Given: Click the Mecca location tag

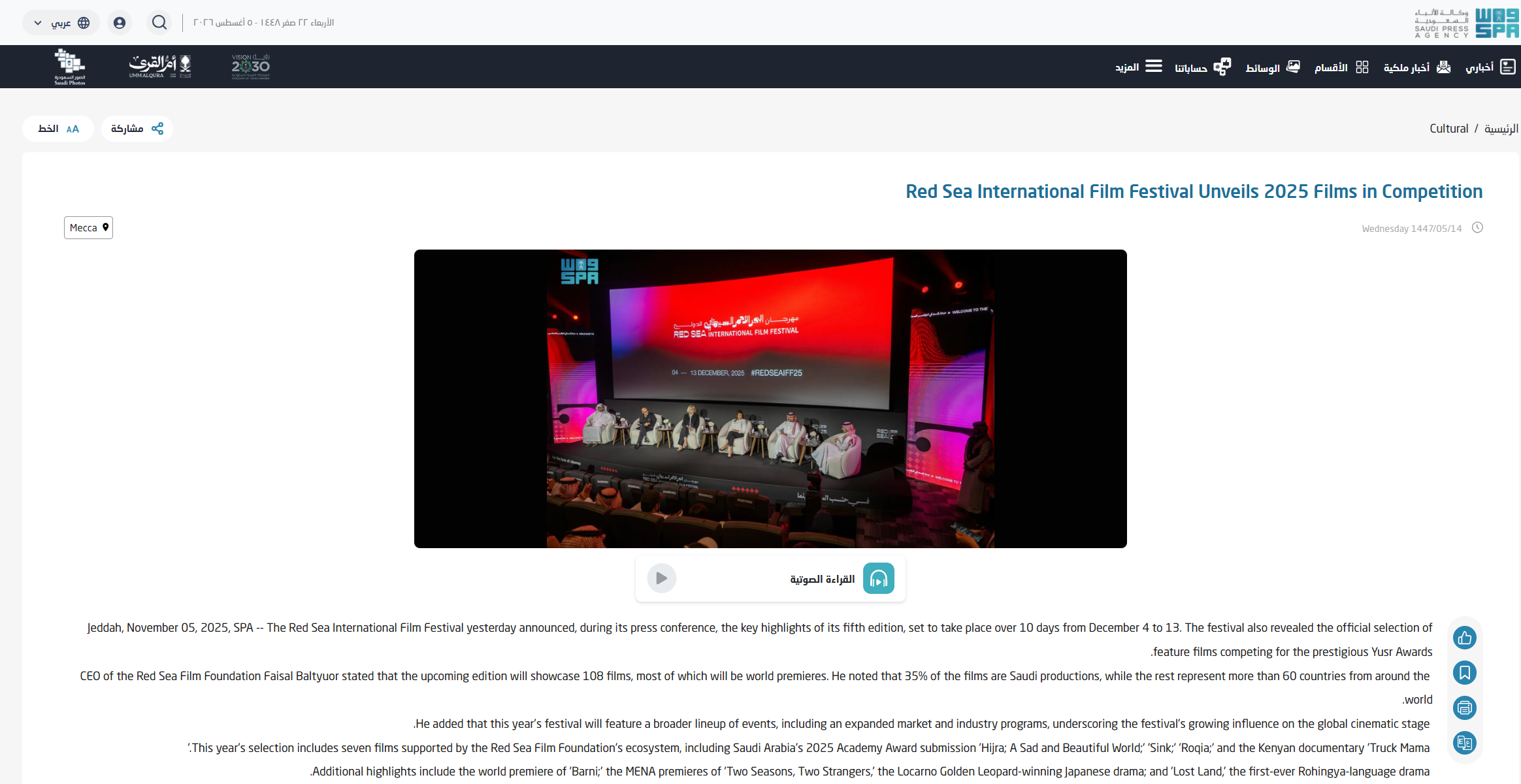Looking at the screenshot, I should (x=88, y=227).
